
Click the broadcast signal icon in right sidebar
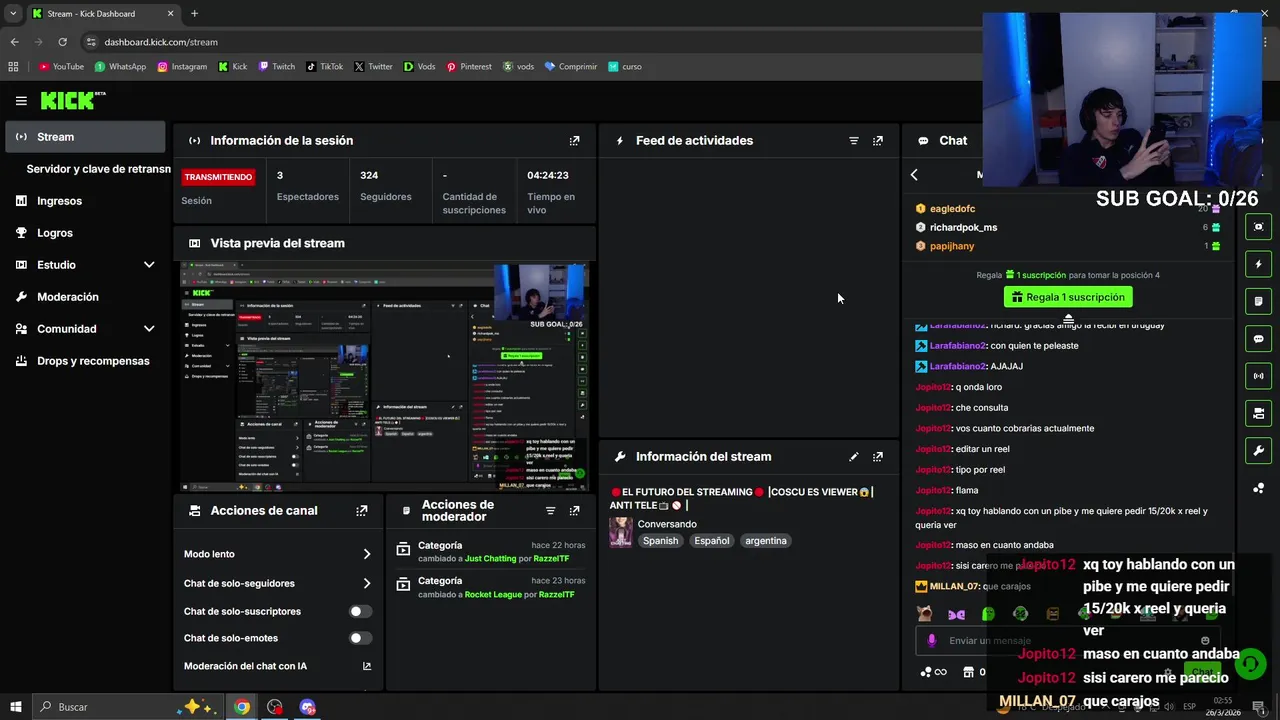pyautogui.click(x=1258, y=376)
